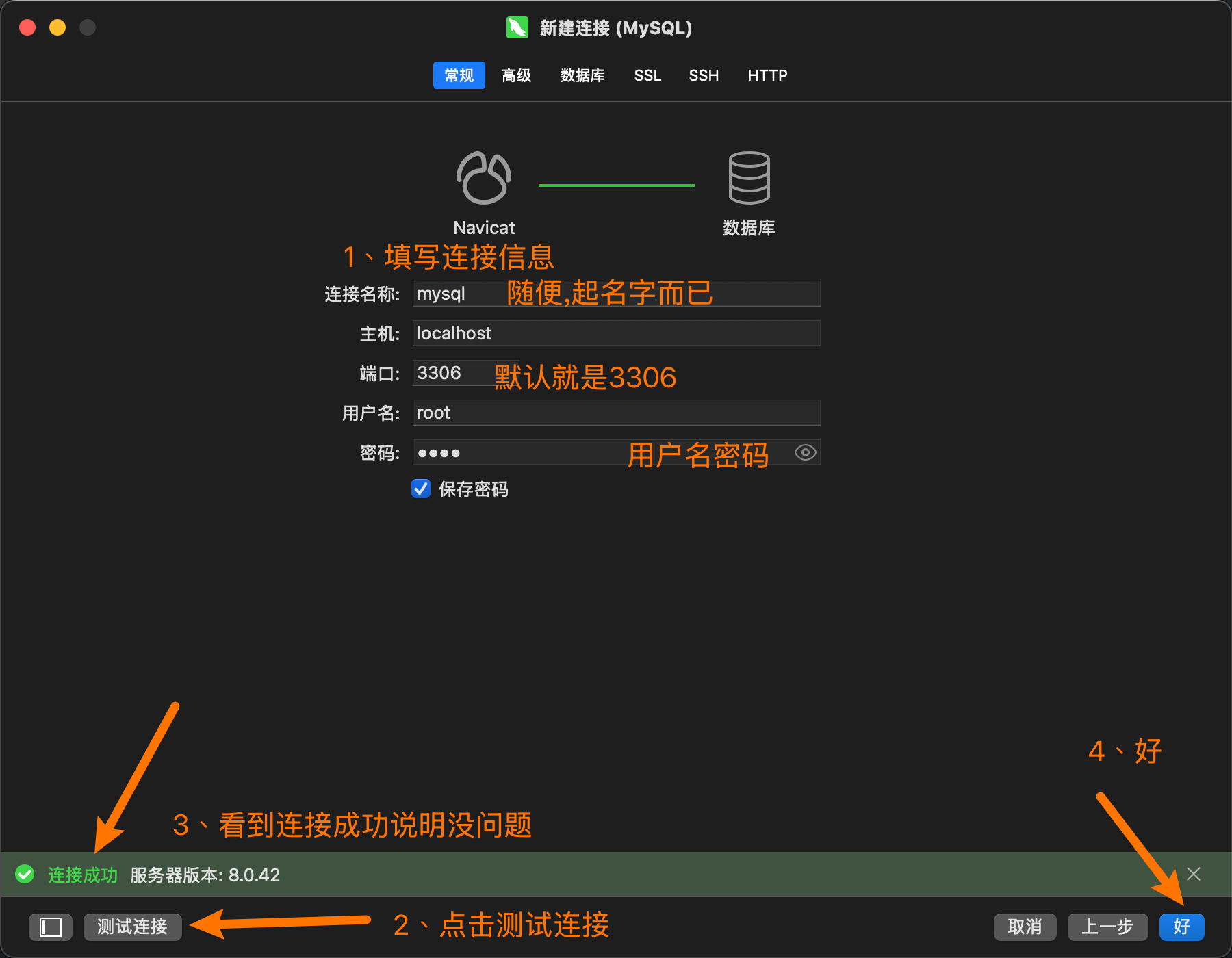The height and width of the screenshot is (958, 1232).
Task: Close the window with the red button
Action: (x=27, y=27)
